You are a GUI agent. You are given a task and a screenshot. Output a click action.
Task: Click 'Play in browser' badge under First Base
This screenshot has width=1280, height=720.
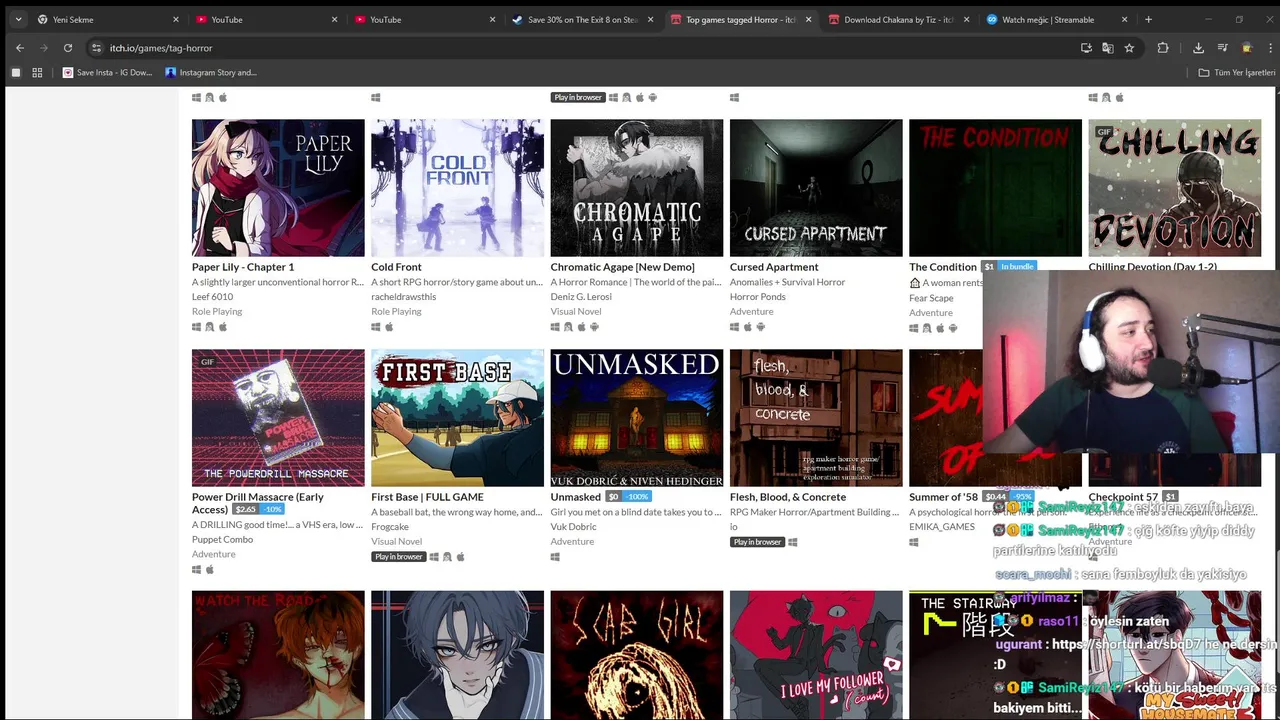pos(398,557)
